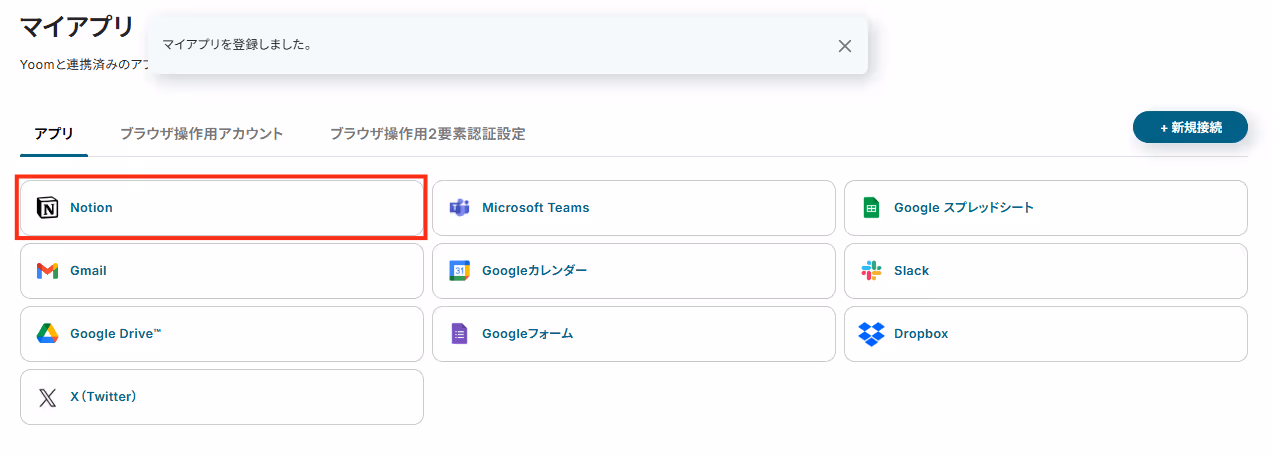
Task: Select the Slack app name
Action: (911, 271)
